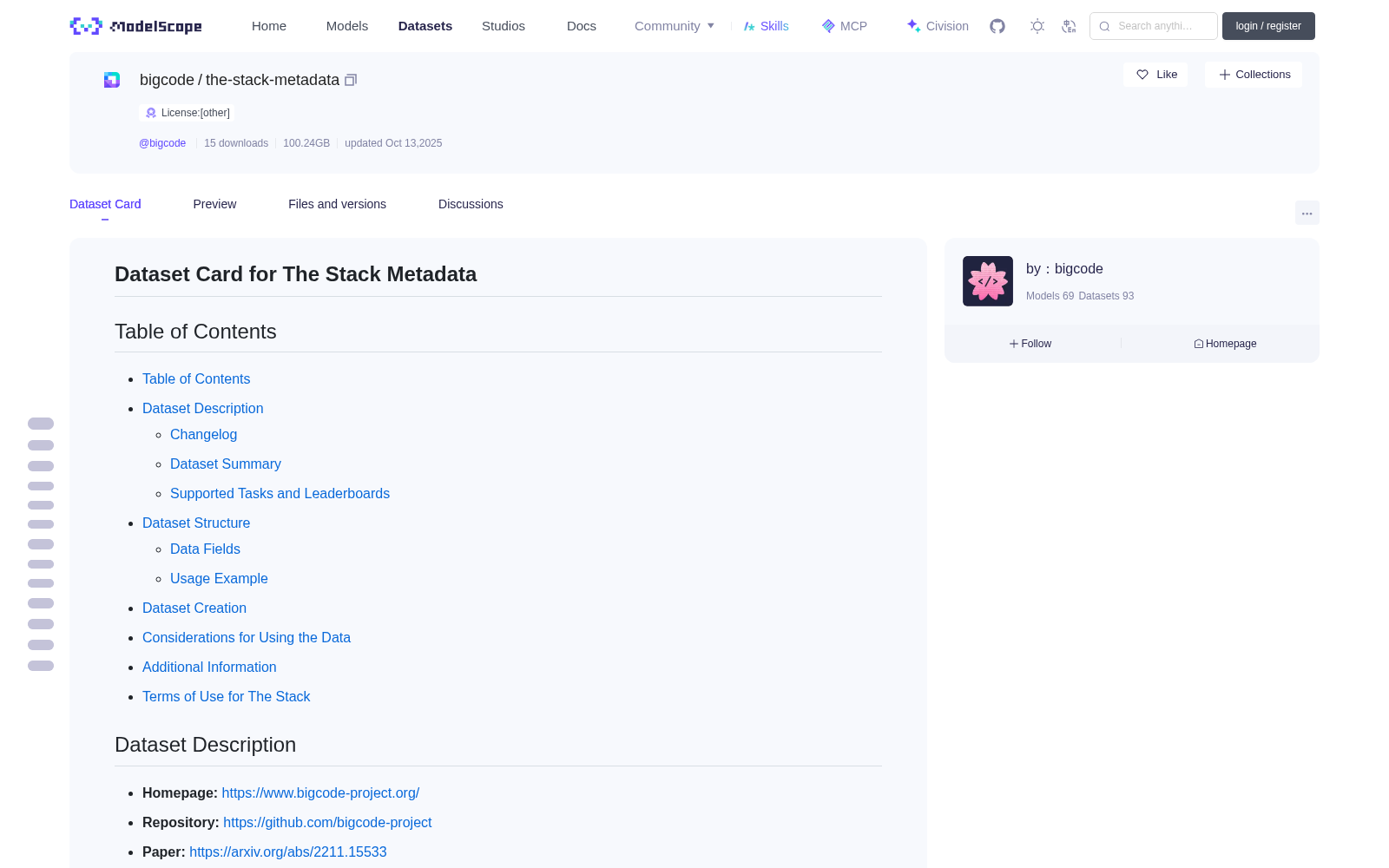This screenshot has width=1389, height=868.
Task: Open the bigcode-project.org homepage URL
Action: pos(320,792)
